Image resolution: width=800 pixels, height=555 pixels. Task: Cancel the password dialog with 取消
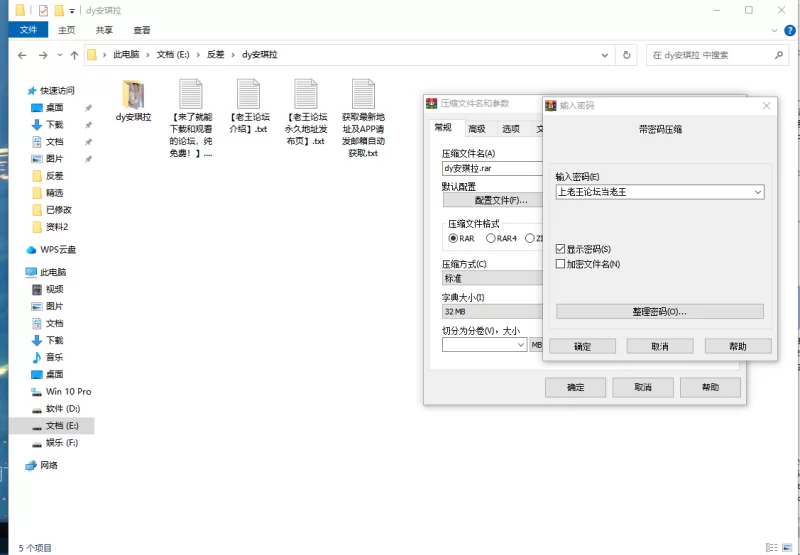[660, 346]
